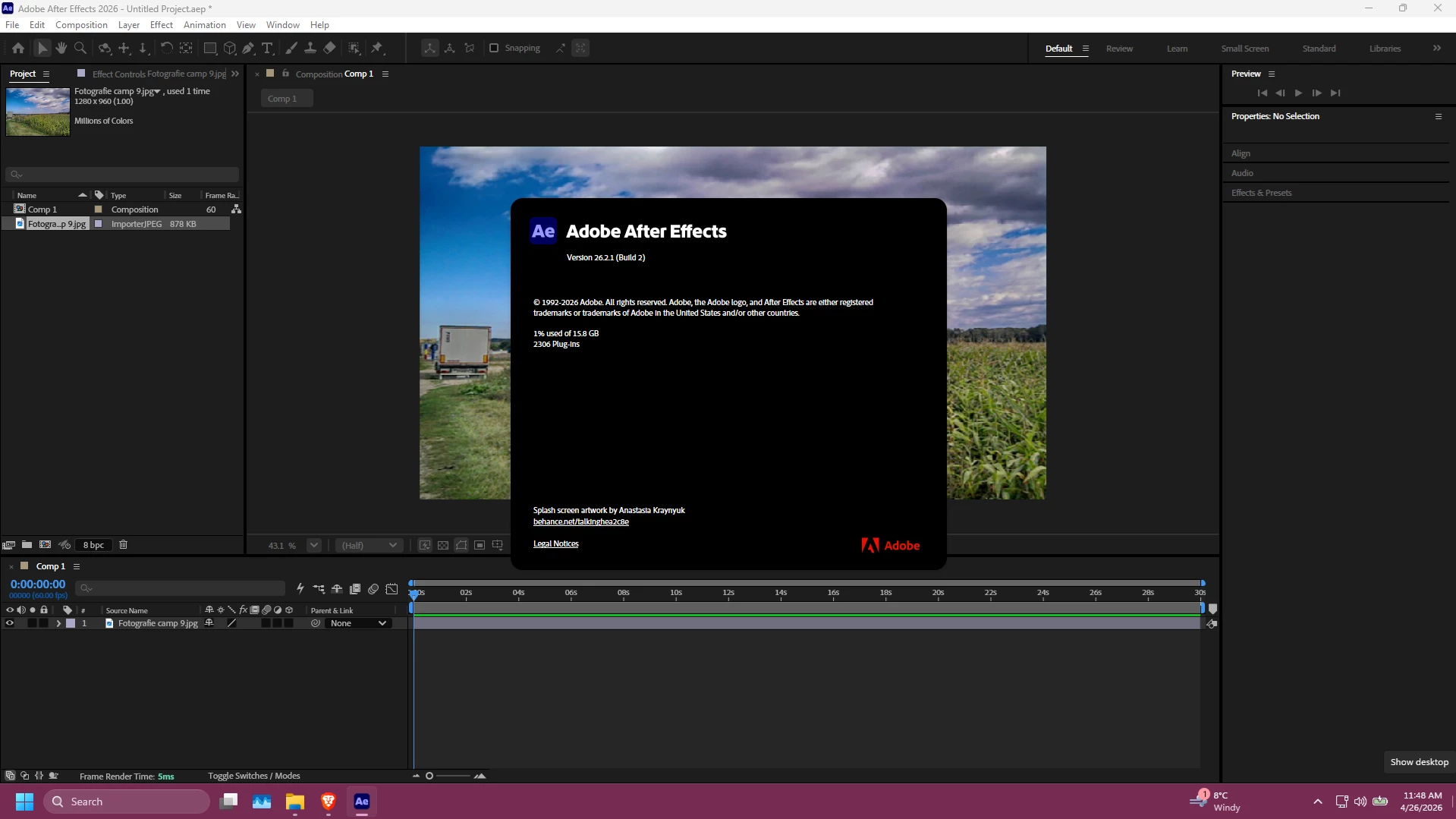This screenshot has width=1456, height=819.
Task: Expand the Effects & Presets panel
Action: click(x=1262, y=193)
